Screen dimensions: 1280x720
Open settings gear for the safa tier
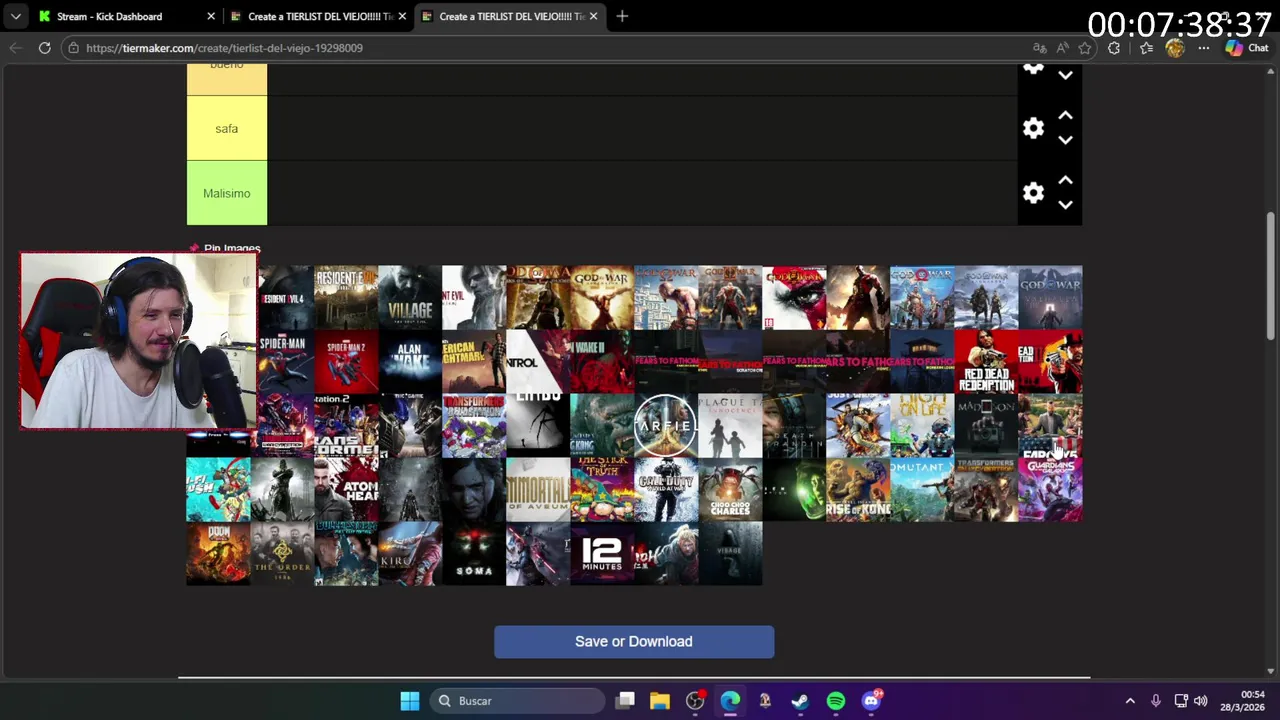tap(1033, 128)
